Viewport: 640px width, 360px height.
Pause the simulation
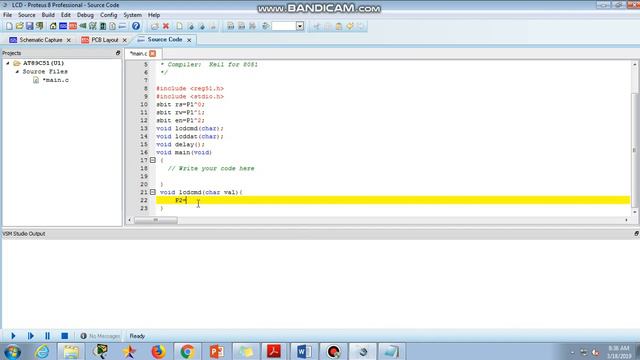pos(47,336)
